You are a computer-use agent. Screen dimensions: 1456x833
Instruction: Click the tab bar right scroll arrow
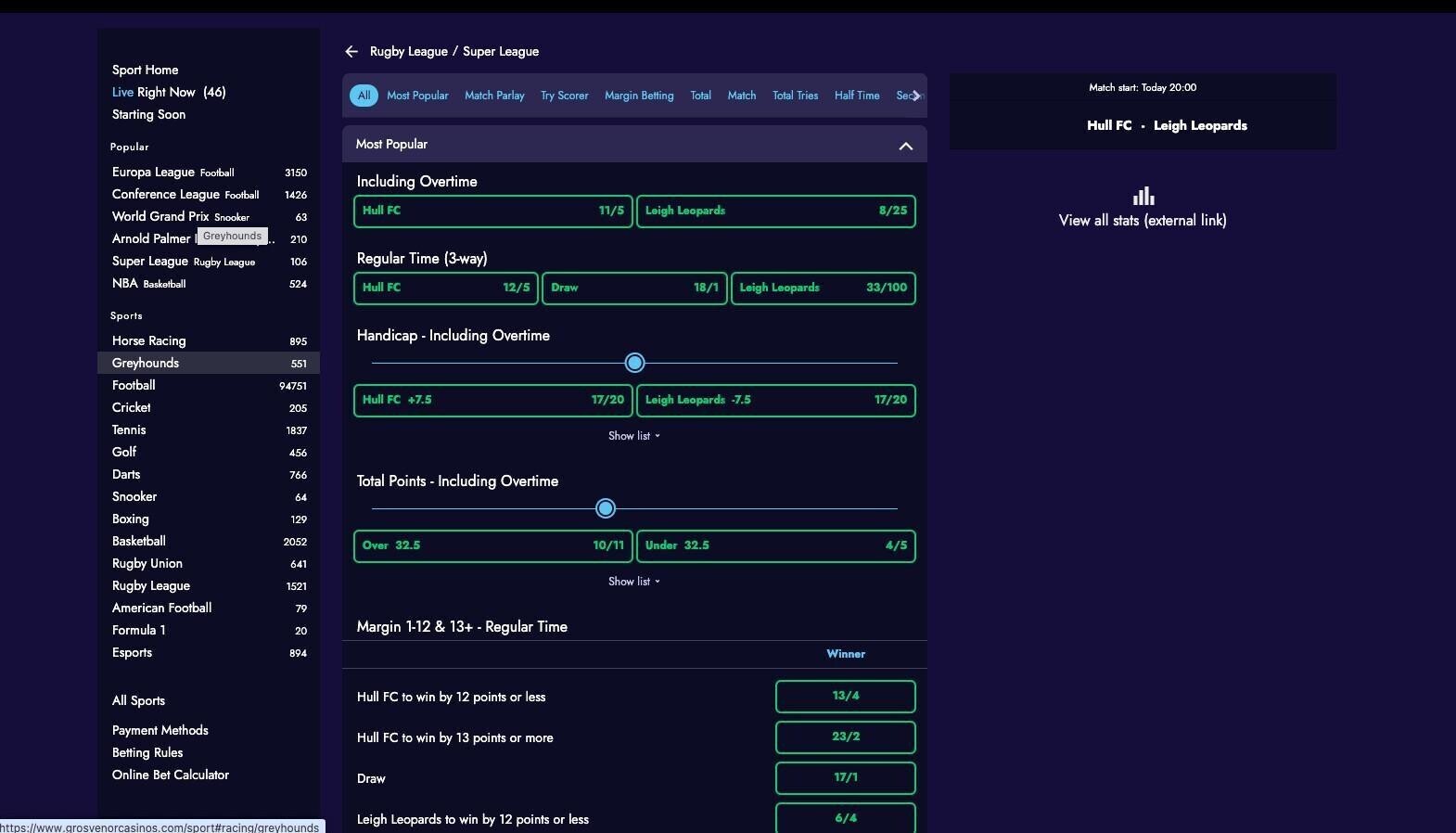coord(916,96)
